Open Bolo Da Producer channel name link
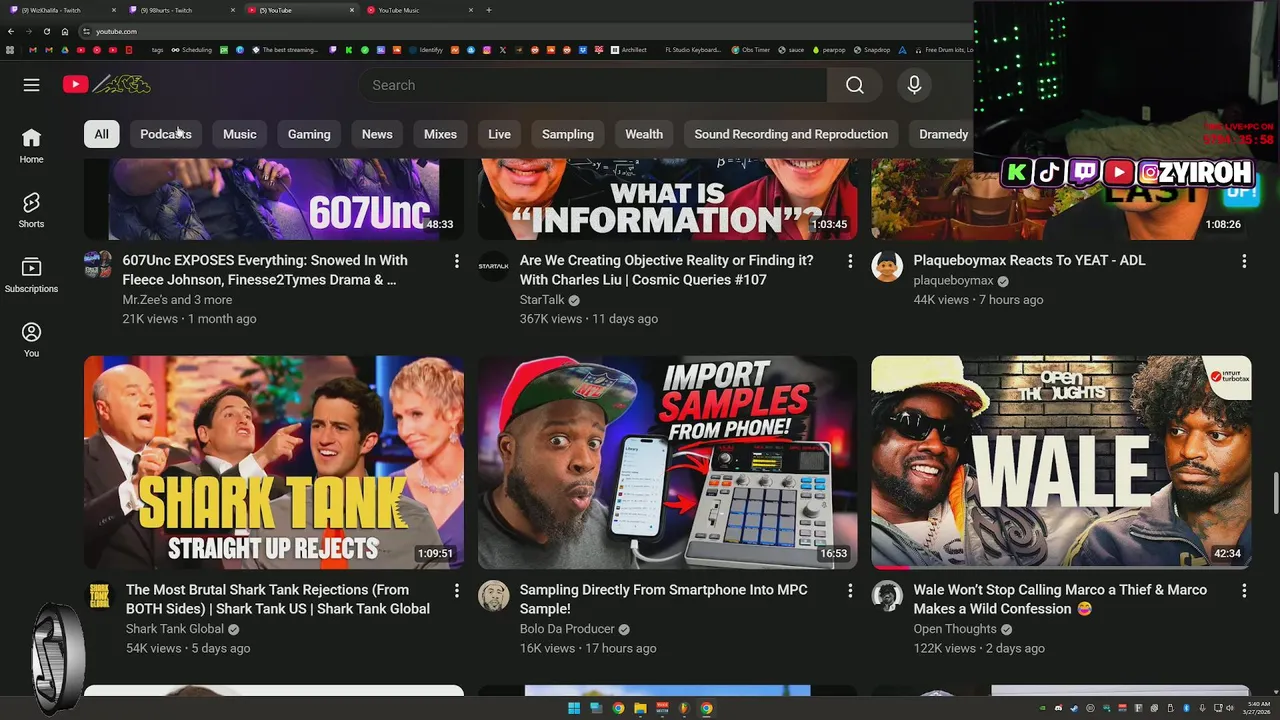The width and height of the screenshot is (1280, 720). (567, 629)
